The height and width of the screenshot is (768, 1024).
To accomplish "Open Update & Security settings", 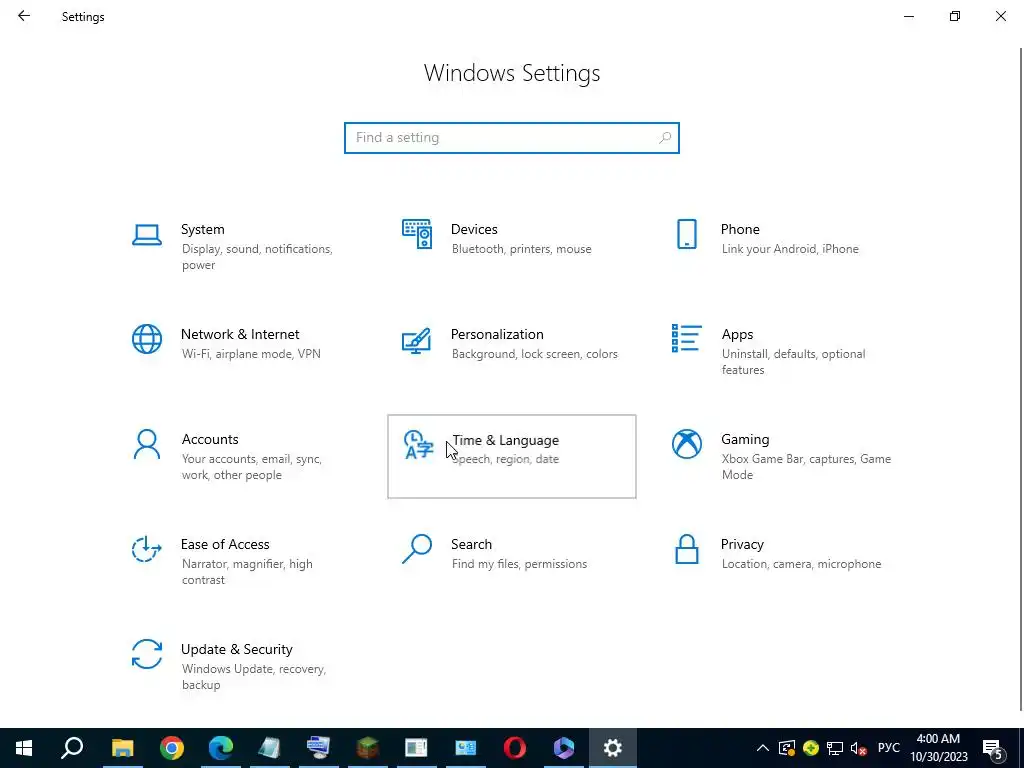I will pyautogui.click(x=242, y=666).
